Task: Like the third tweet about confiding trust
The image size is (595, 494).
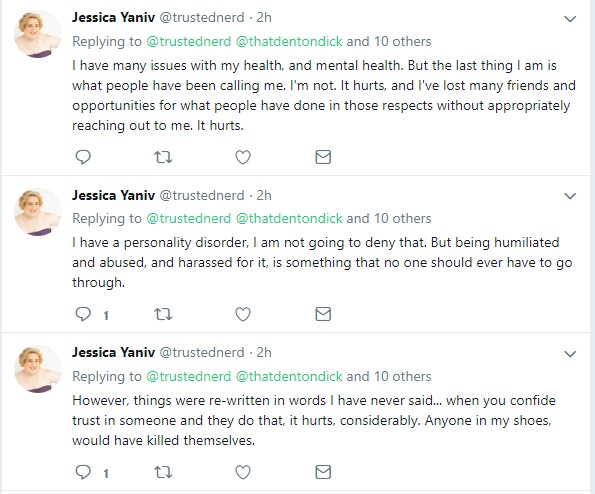Action: 243,472
